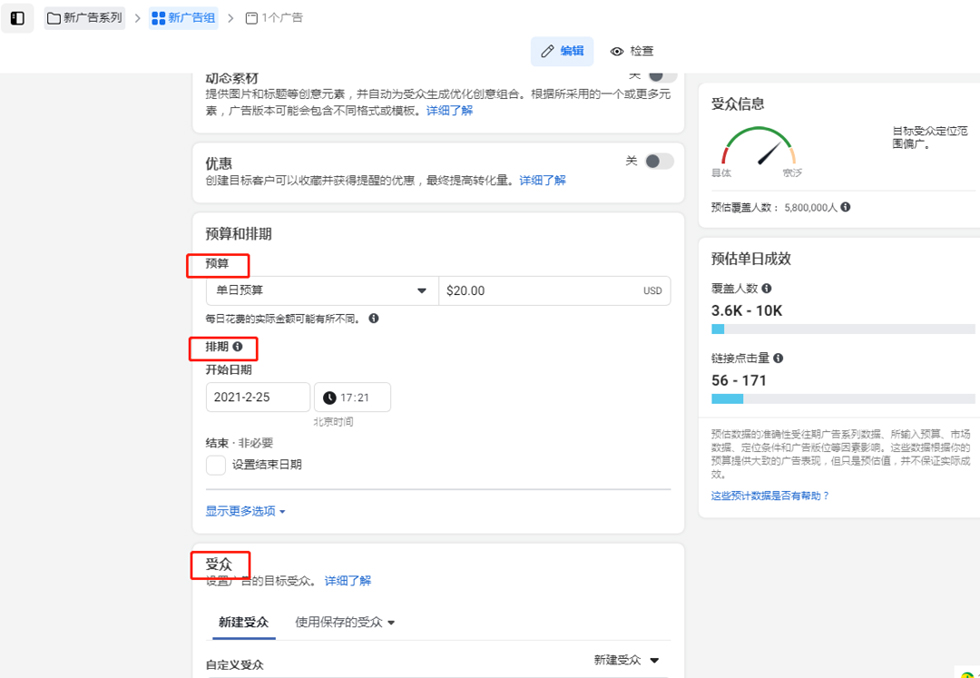Click the sidebar panel toggle icon

(17, 18)
